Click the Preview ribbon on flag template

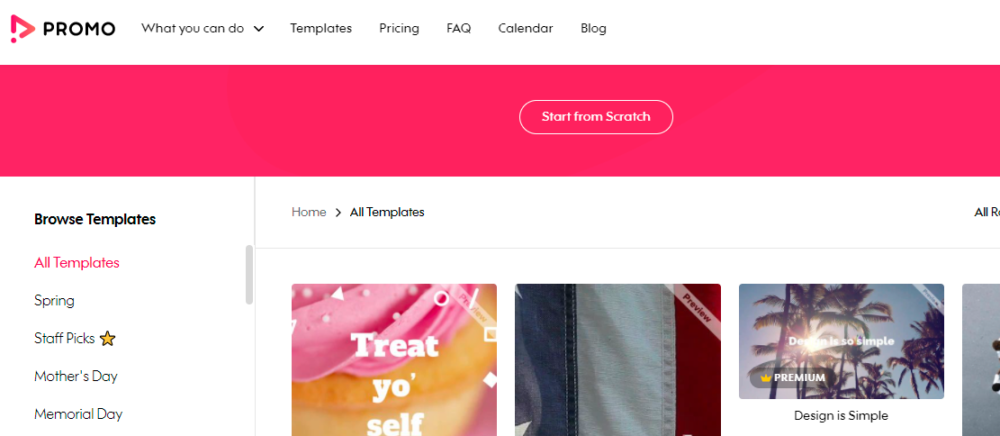click(x=697, y=307)
